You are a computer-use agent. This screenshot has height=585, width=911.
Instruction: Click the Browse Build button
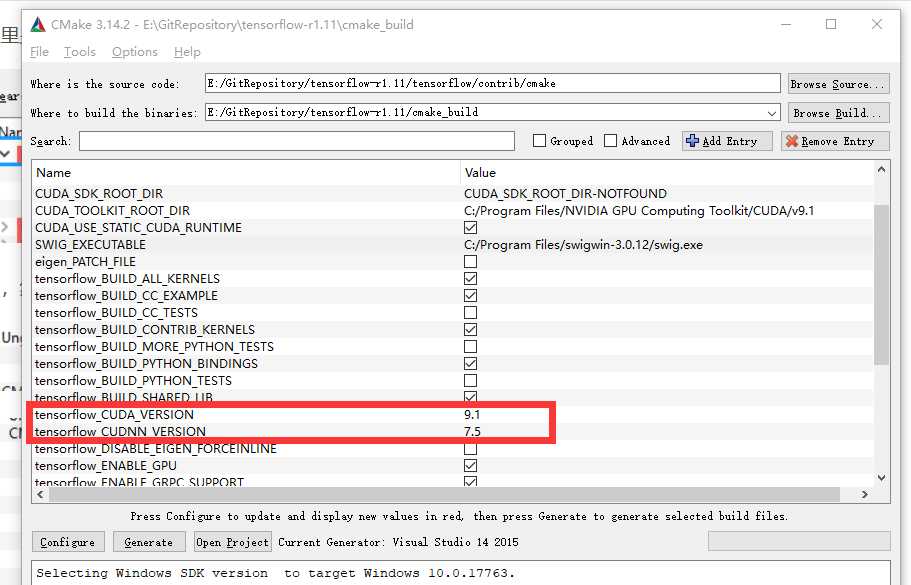coord(838,113)
